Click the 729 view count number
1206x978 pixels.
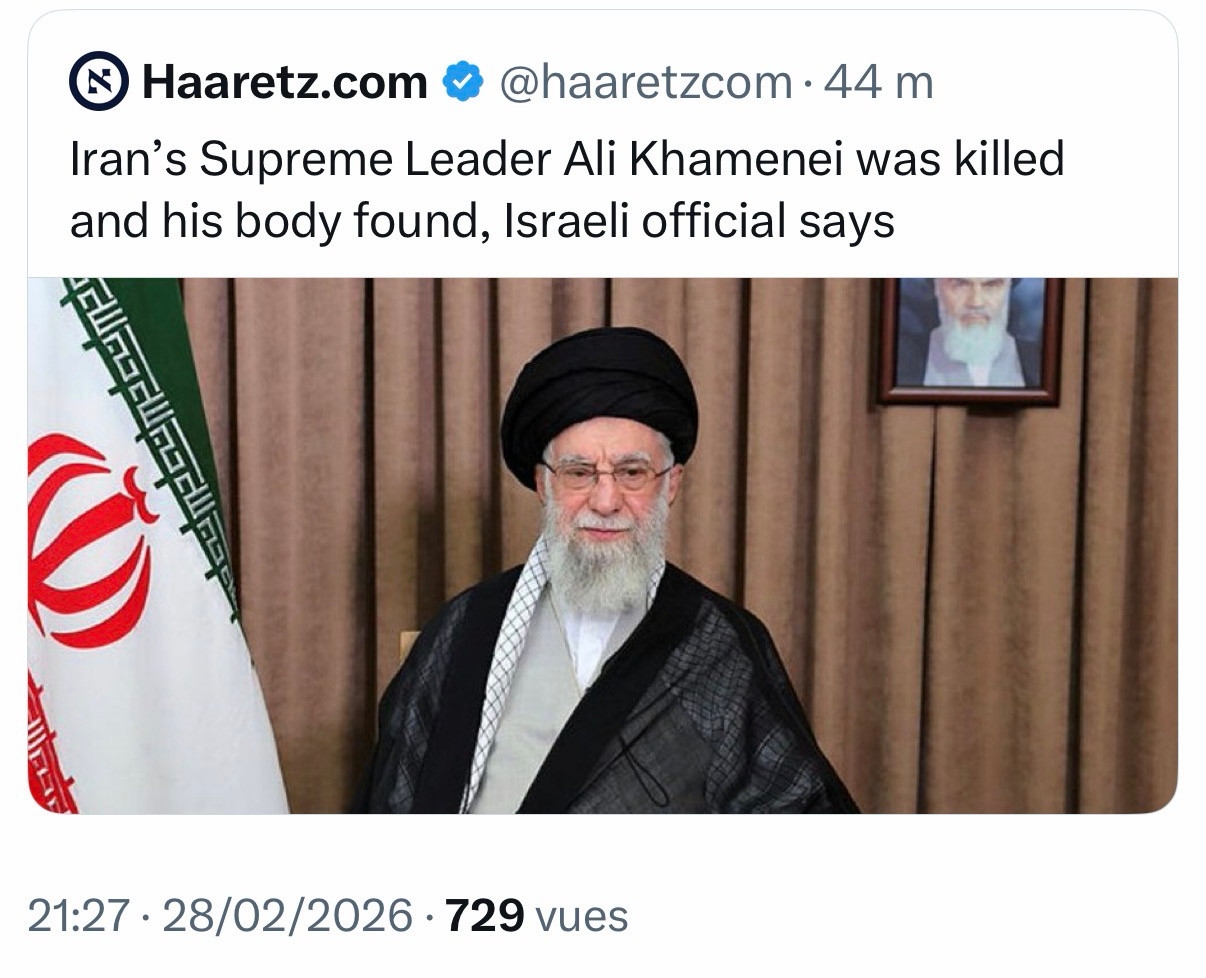(484, 915)
